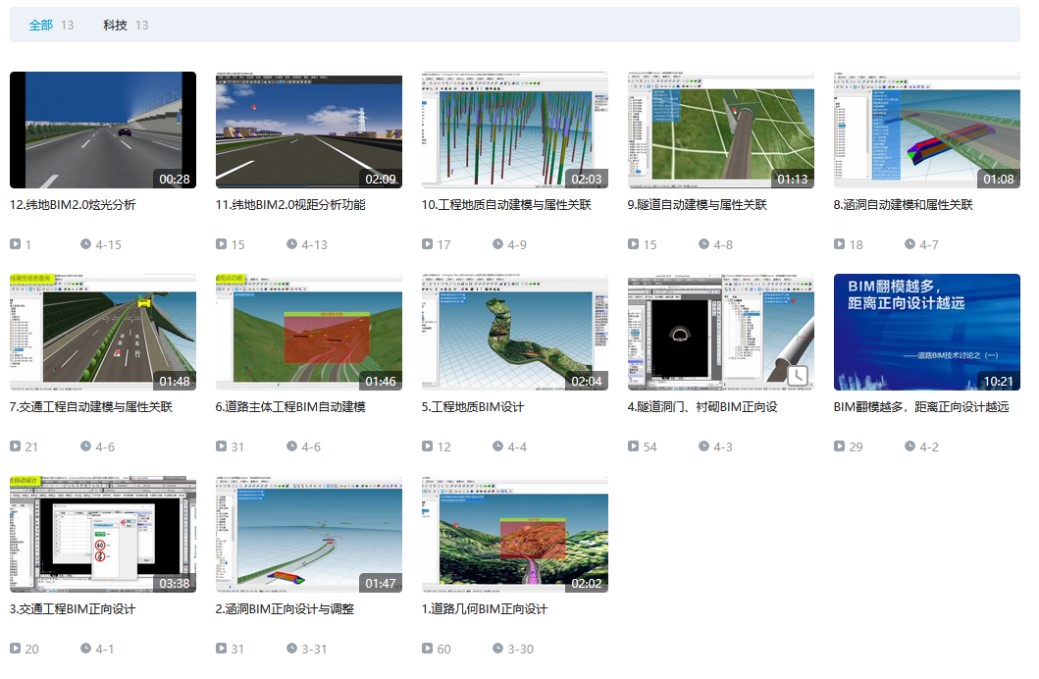
Task: Click clock date icon beside 4-13
Action: click(292, 244)
